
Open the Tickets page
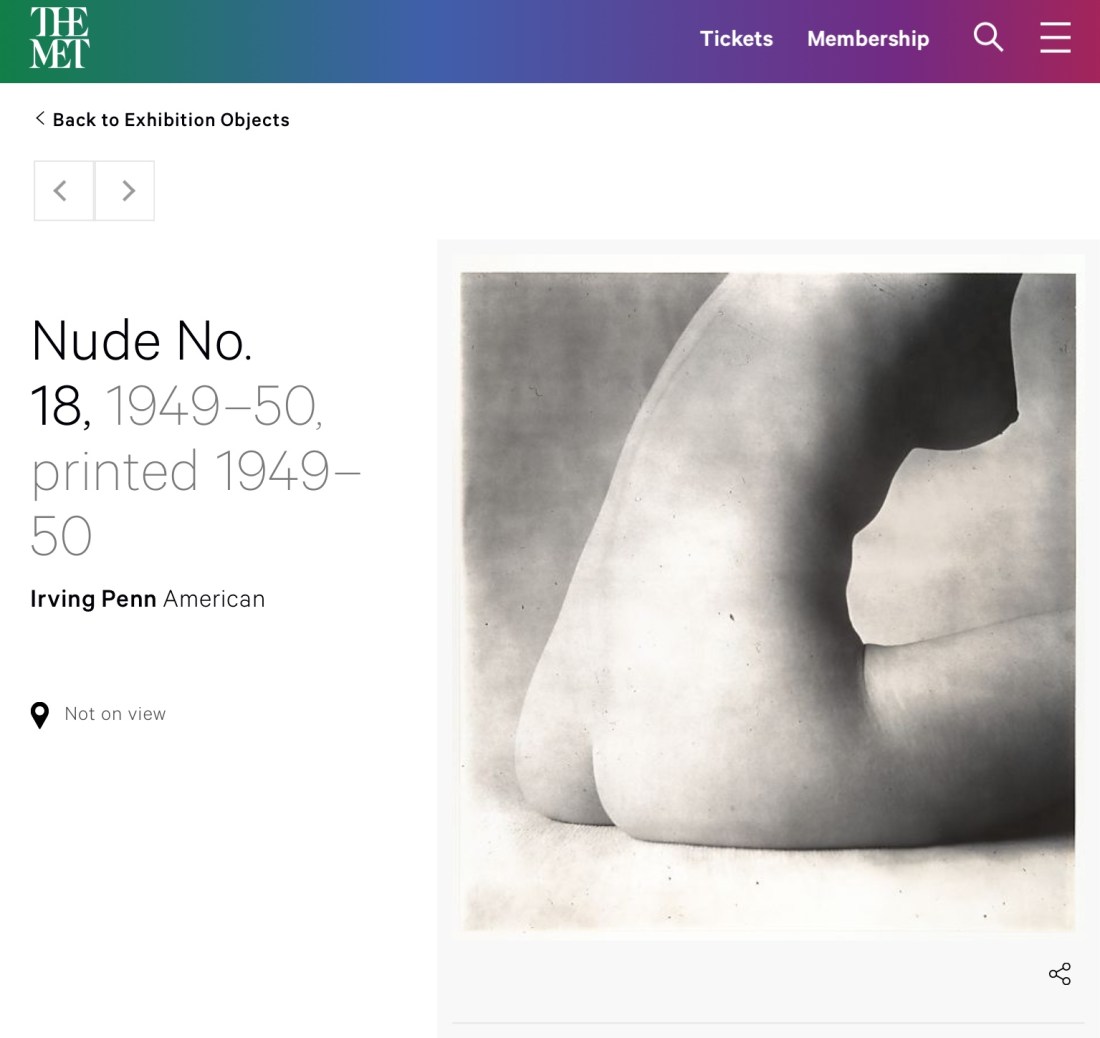point(736,39)
